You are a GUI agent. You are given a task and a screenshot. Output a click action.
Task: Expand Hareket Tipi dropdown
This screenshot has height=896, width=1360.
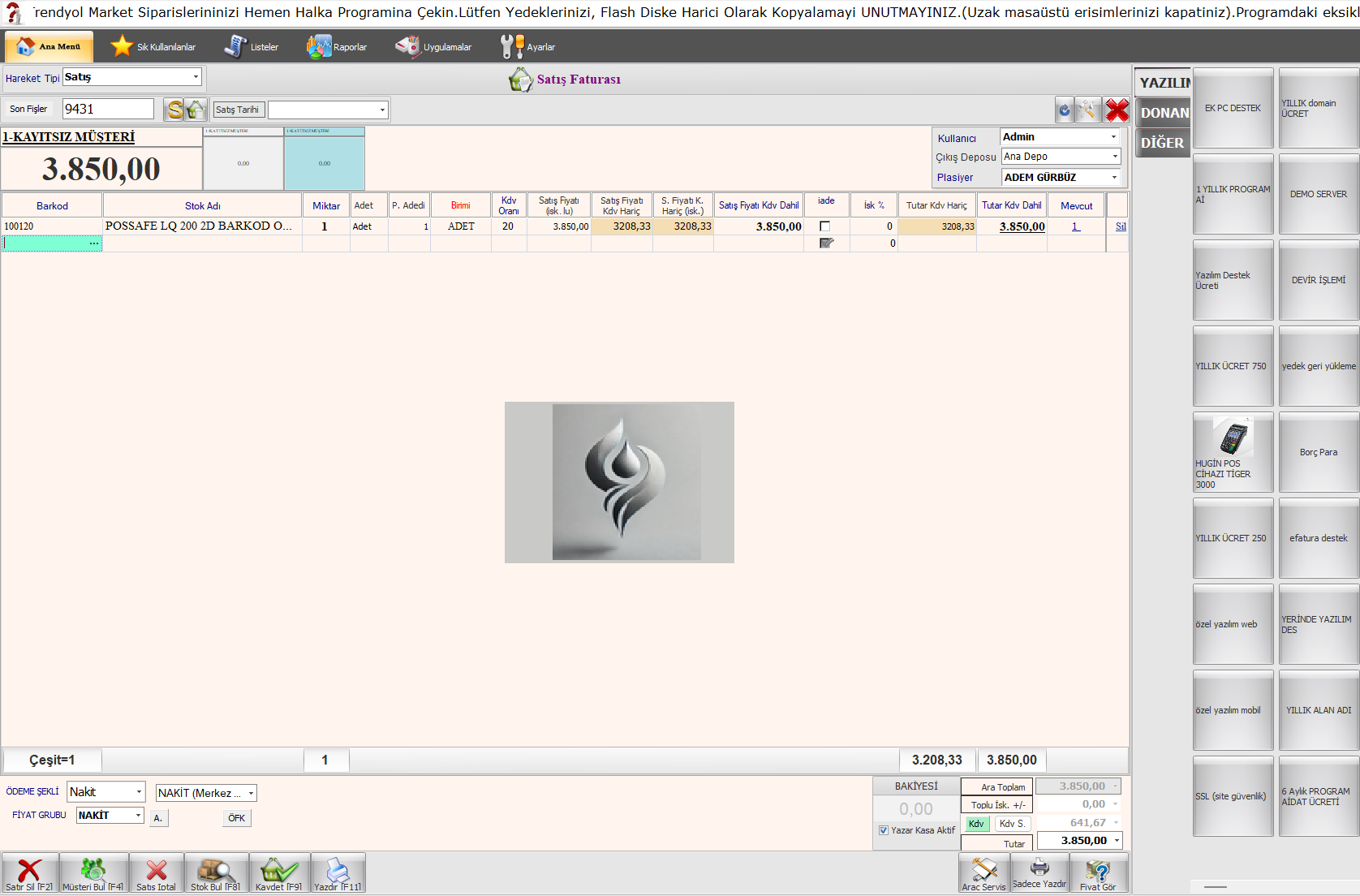tap(196, 77)
